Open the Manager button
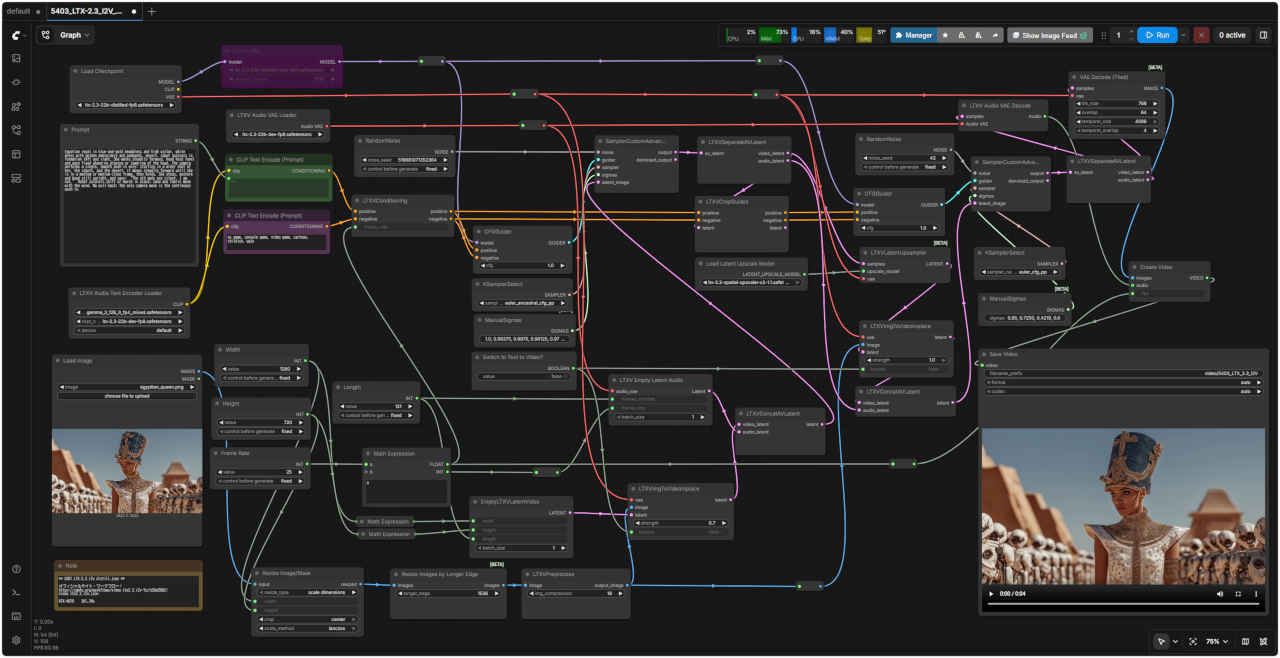Image resolution: width=1280 pixels, height=658 pixels. (913, 35)
